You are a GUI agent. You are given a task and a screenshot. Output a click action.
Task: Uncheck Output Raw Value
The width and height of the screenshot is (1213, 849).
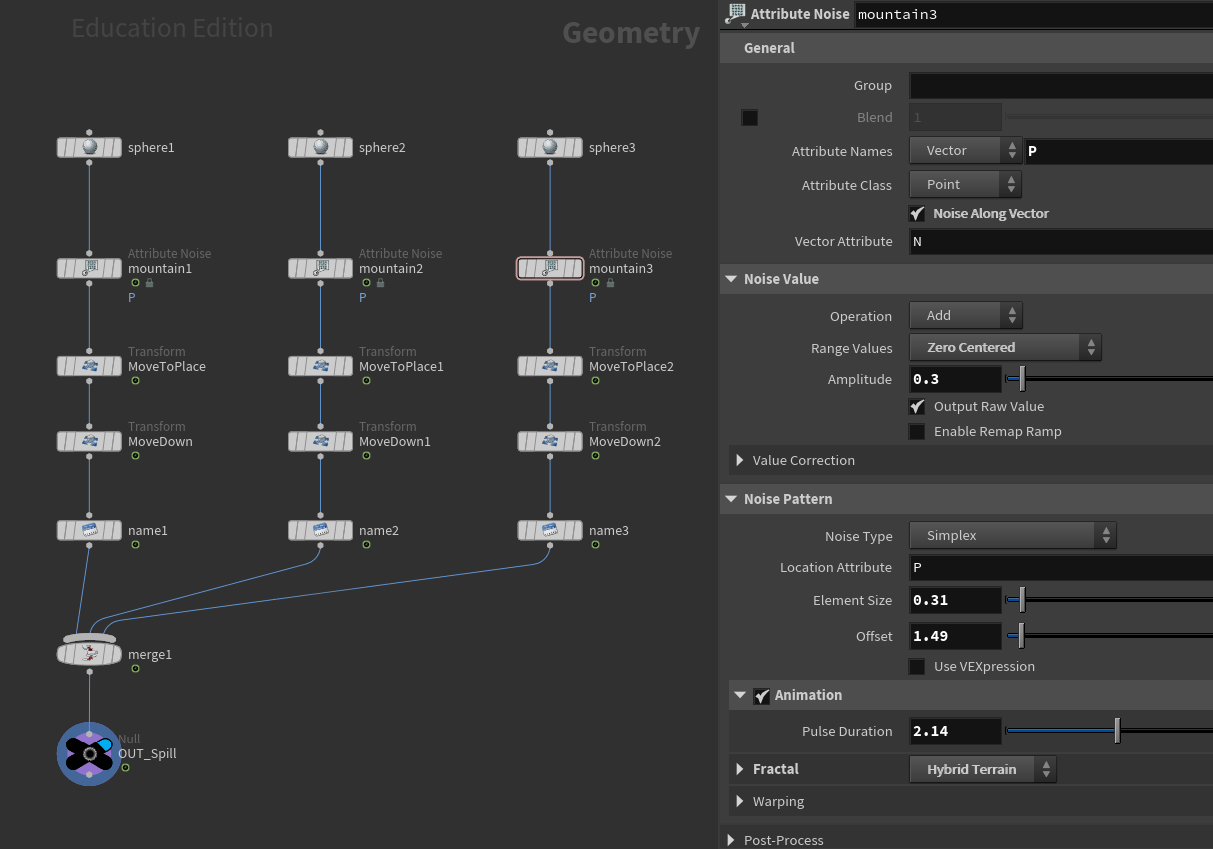pyautogui.click(x=917, y=406)
